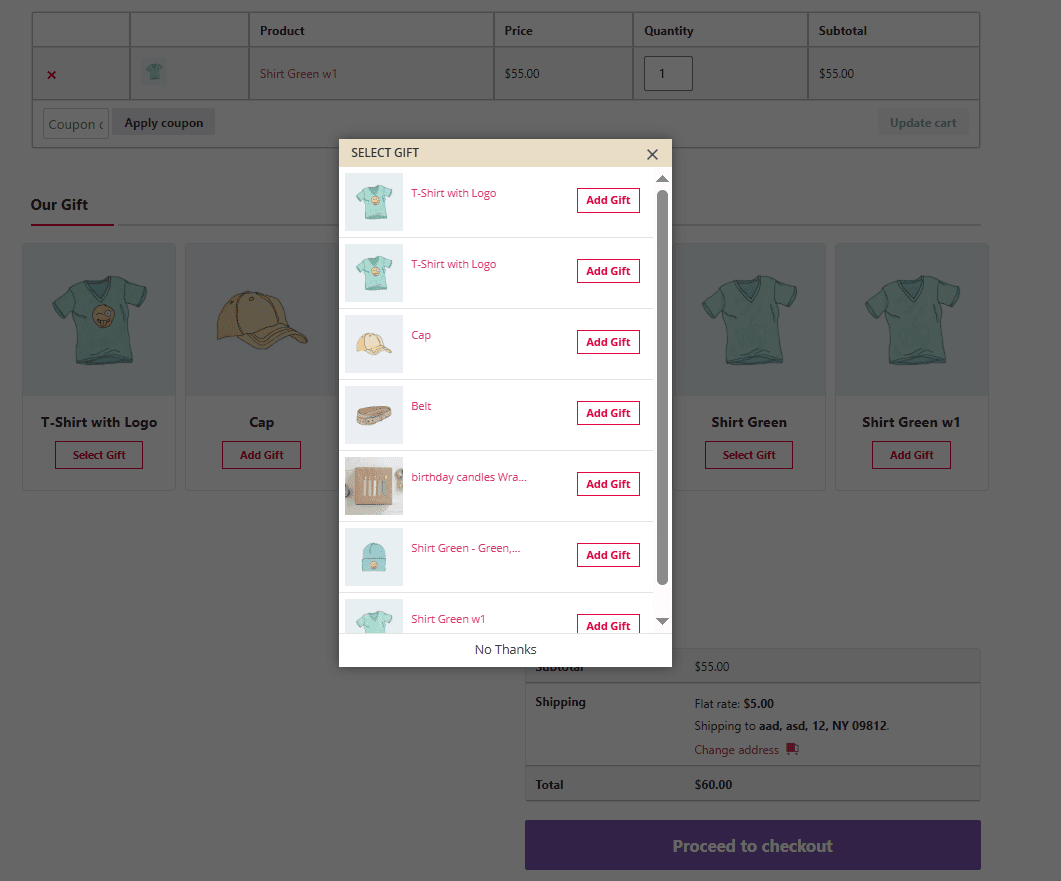
Task: Click inside the coupon code field
Action: [75, 123]
